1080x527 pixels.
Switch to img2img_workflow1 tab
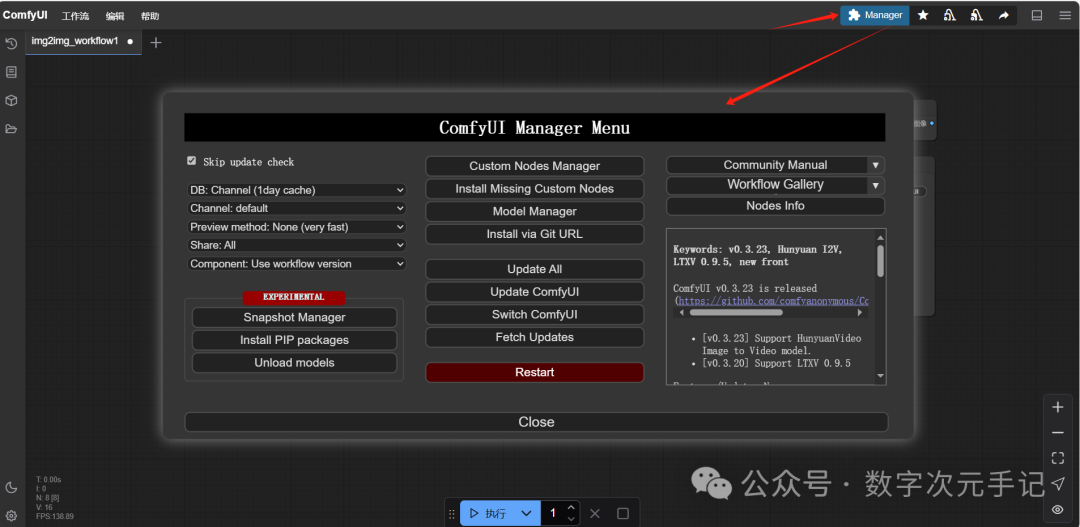75,42
